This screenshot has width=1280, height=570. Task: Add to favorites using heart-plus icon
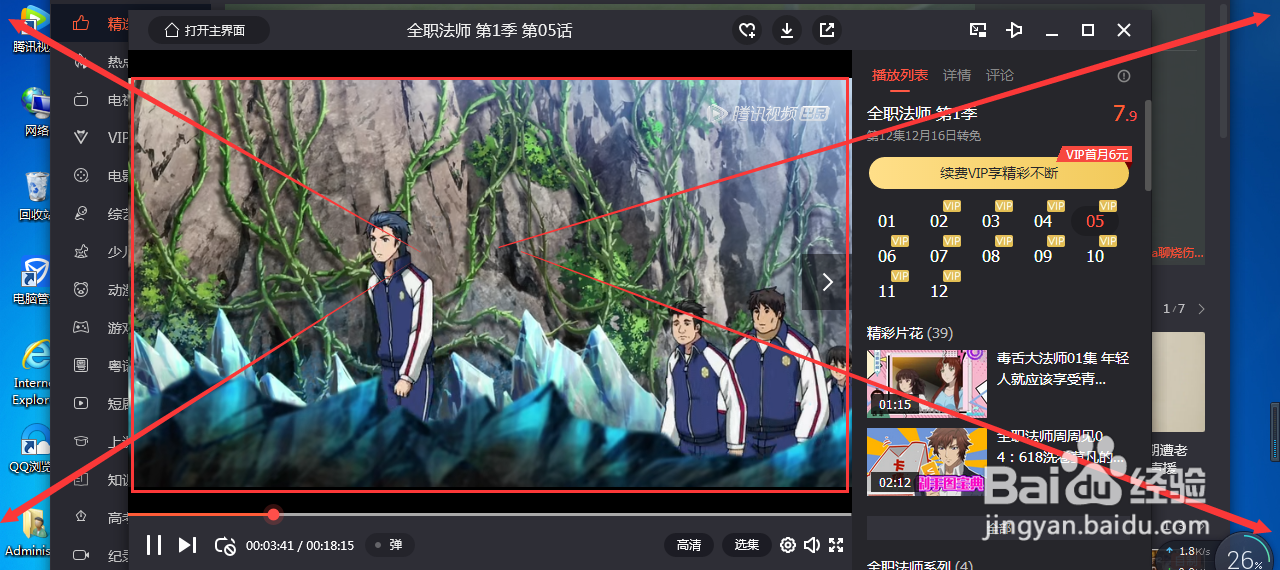click(x=747, y=30)
